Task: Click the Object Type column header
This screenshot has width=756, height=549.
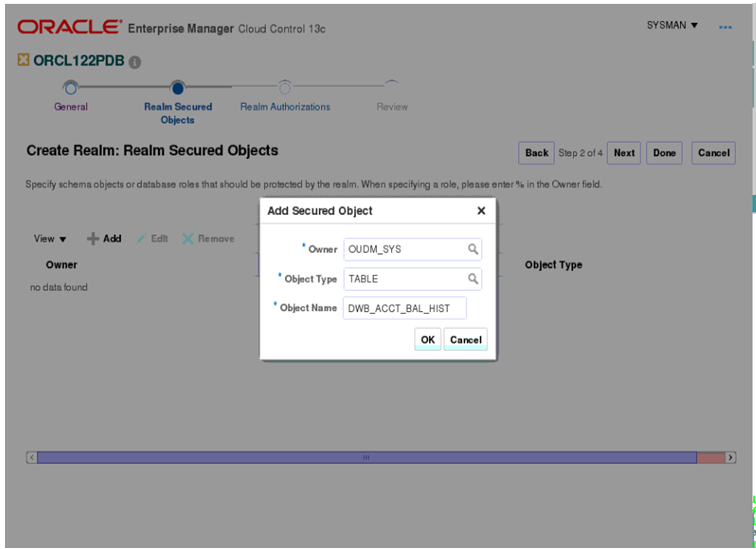Action: 554,265
